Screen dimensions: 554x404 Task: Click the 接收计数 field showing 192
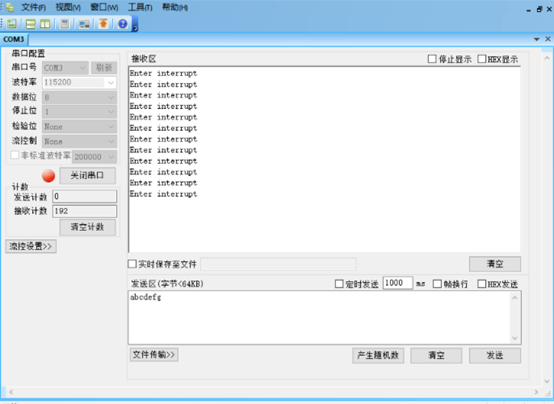coord(84,211)
